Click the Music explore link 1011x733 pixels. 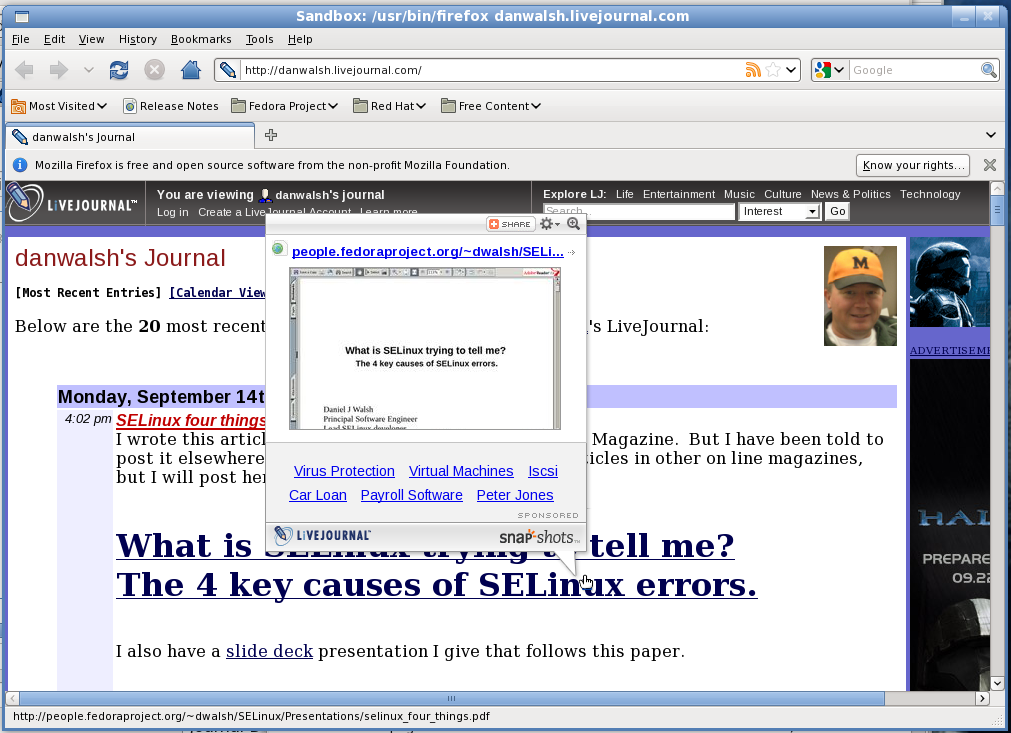coord(739,194)
